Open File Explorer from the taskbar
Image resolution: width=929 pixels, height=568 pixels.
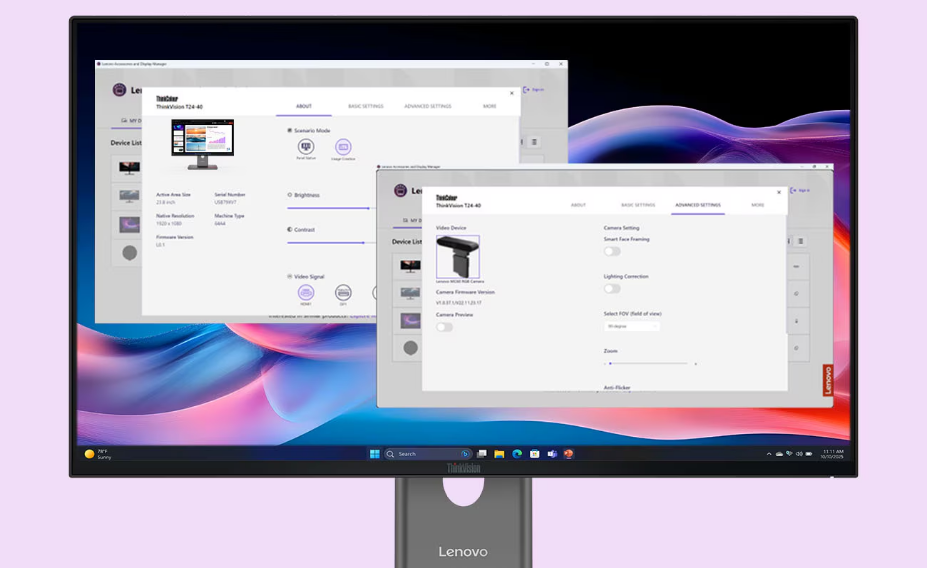(499, 454)
